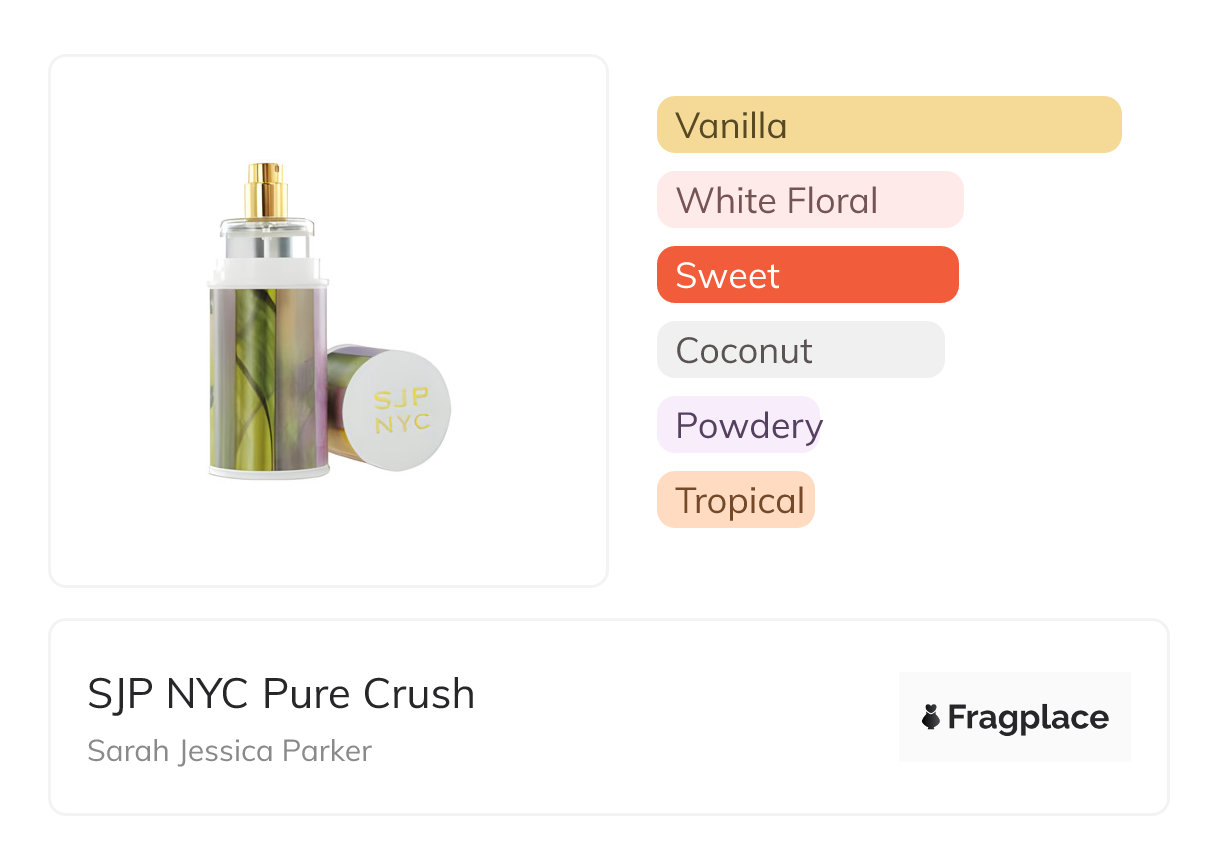Select the Vanilla accord bar
This screenshot has width=1218, height=864.
pos(888,125)
